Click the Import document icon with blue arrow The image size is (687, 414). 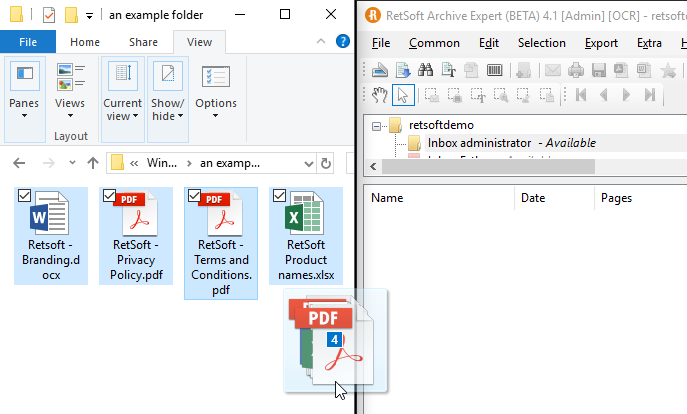coord(403,70)
